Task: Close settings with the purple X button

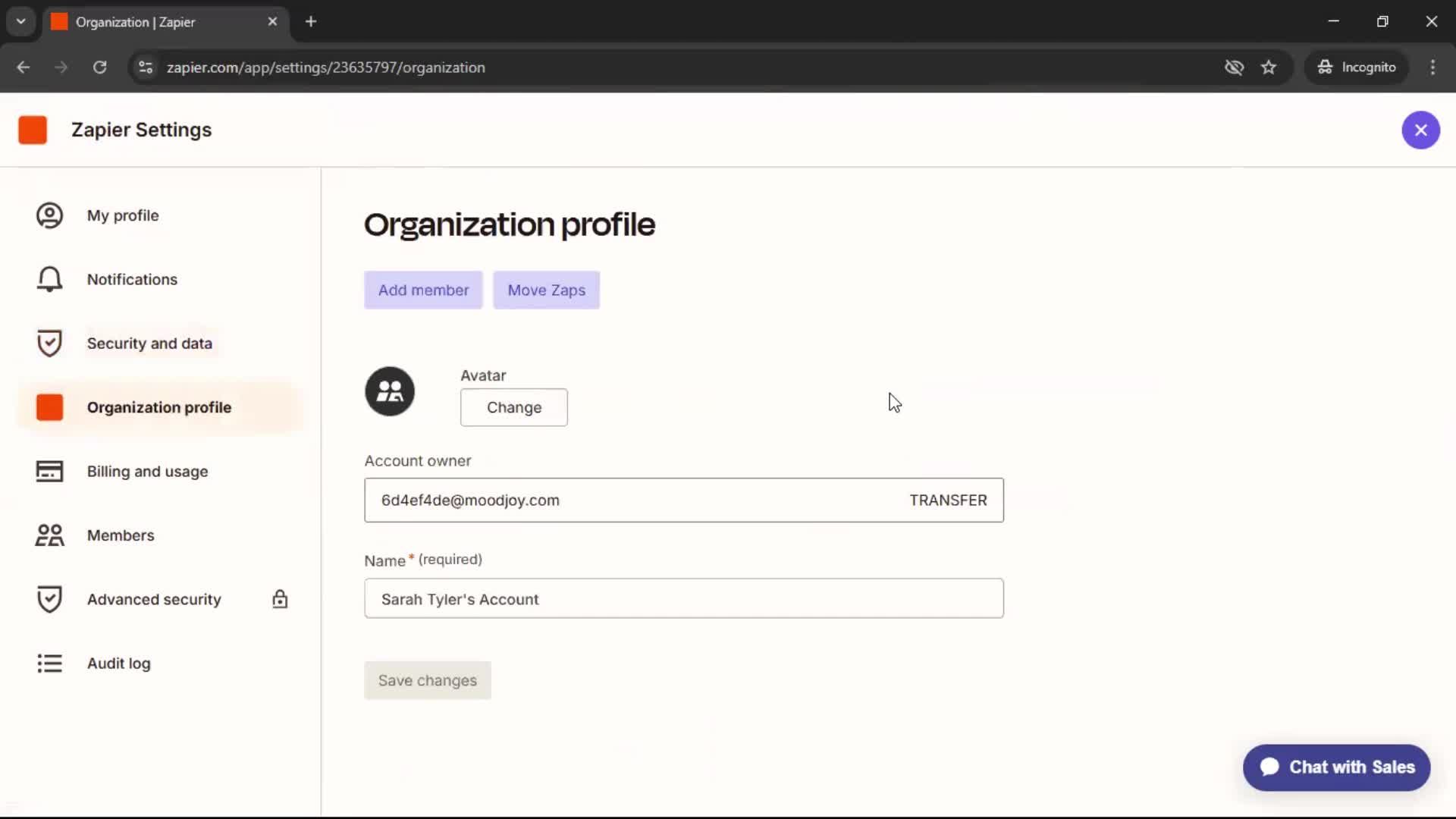Action: coord(1420,130)
